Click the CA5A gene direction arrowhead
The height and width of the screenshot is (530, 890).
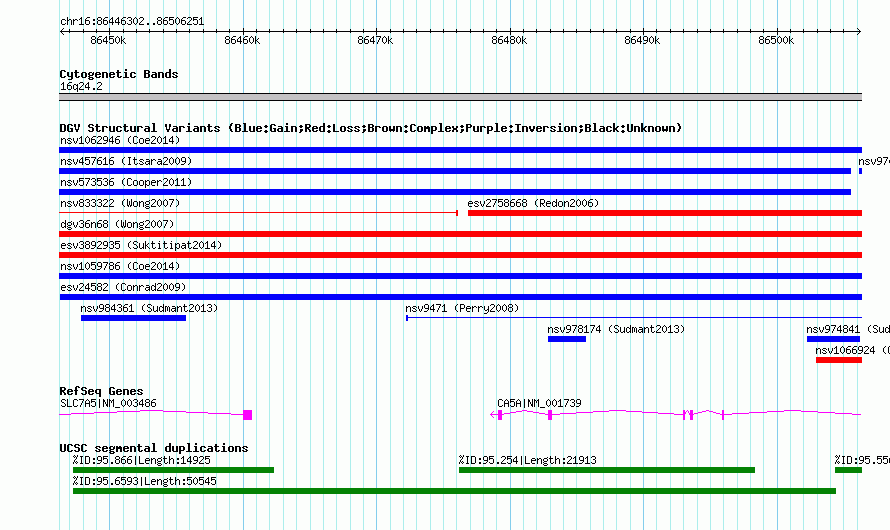pyautogui.click(x=493, y=415)
